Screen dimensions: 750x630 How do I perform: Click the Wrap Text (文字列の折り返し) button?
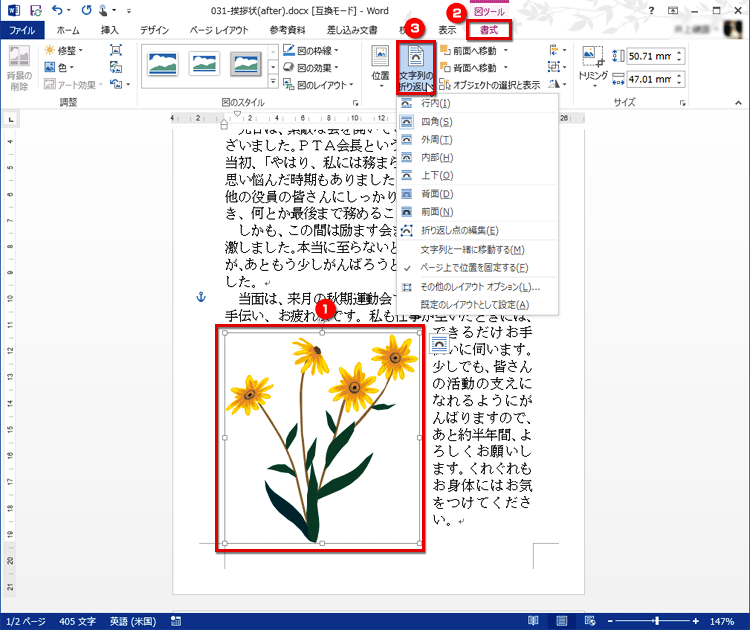(x=416, y=67)
